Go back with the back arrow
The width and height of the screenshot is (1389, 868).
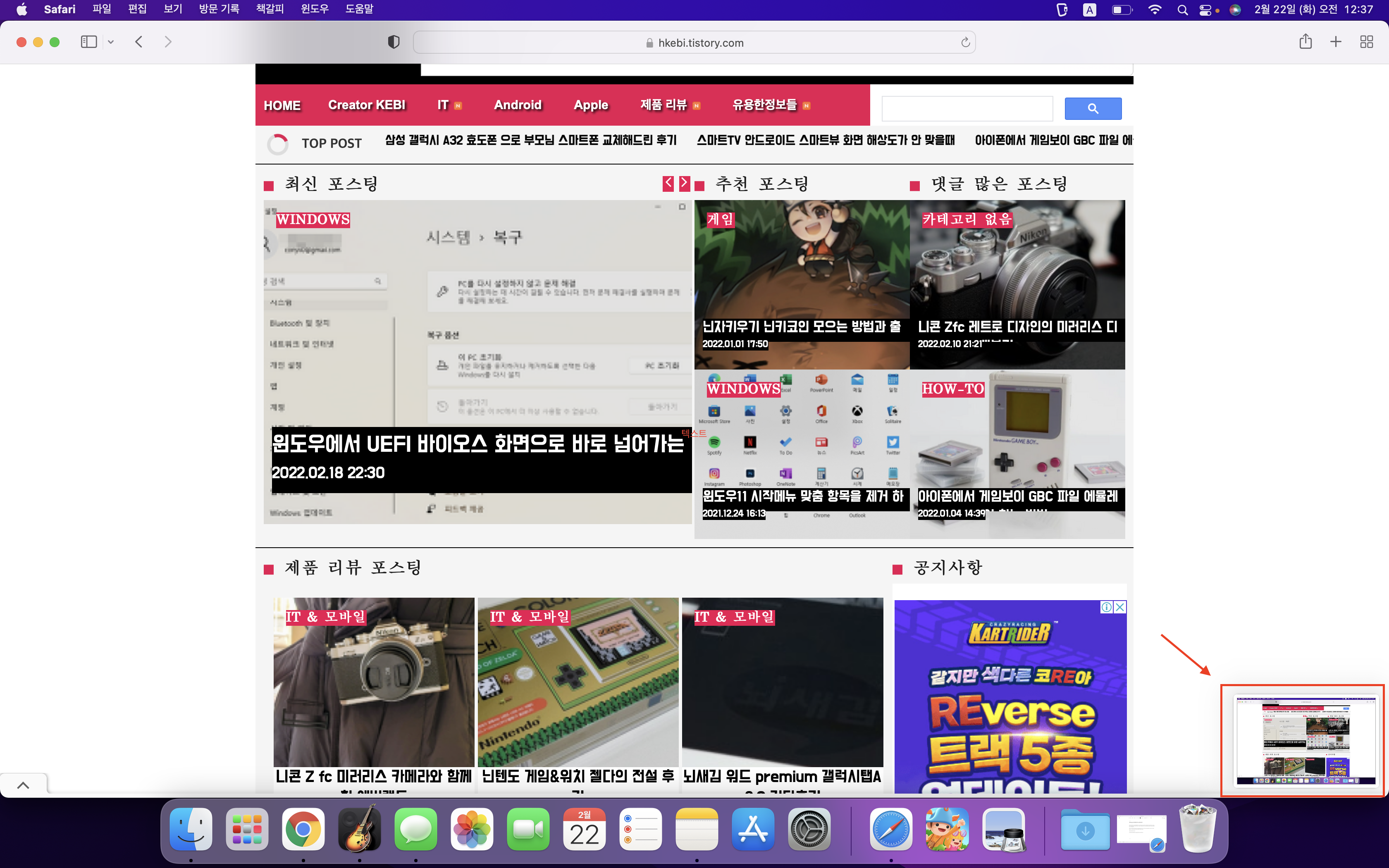click(x=138, y=41)
